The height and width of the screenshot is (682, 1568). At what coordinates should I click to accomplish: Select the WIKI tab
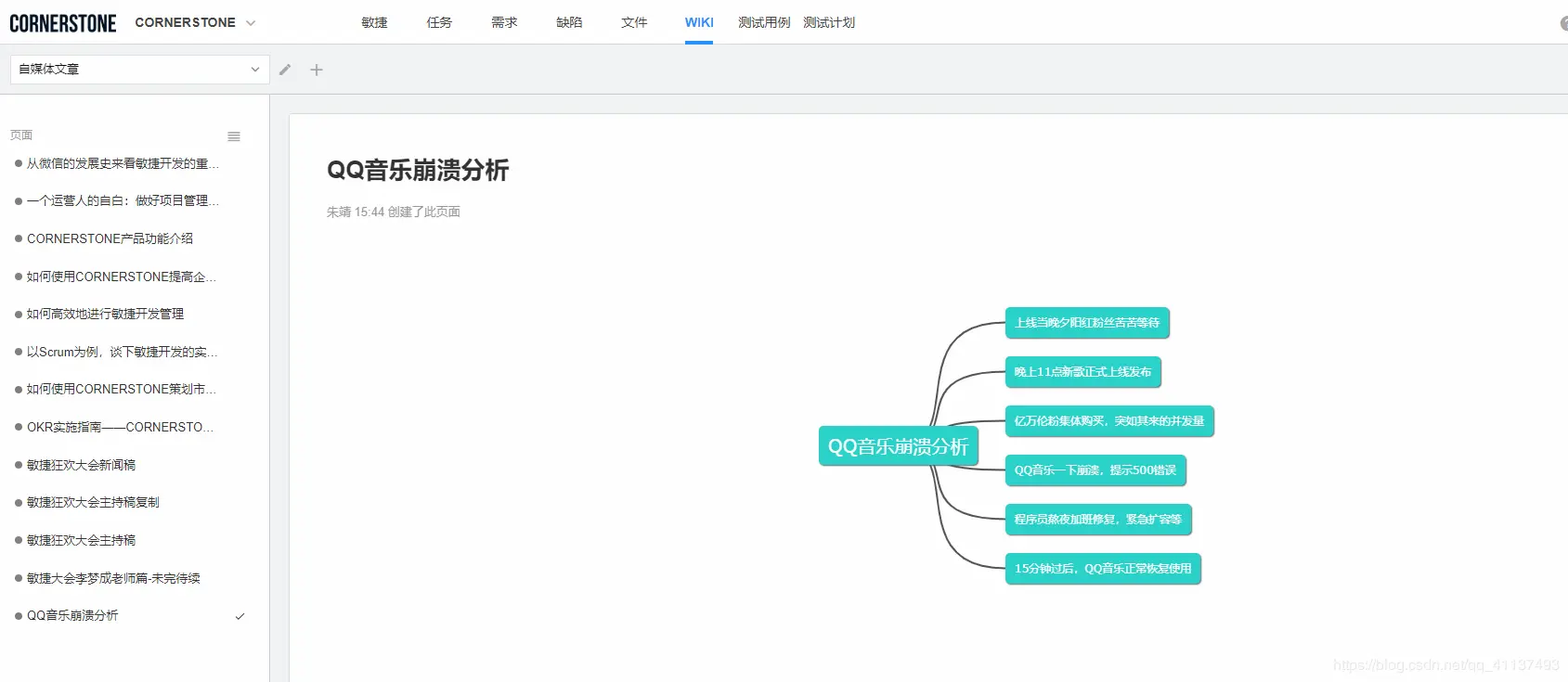click(x=699, y=22)
